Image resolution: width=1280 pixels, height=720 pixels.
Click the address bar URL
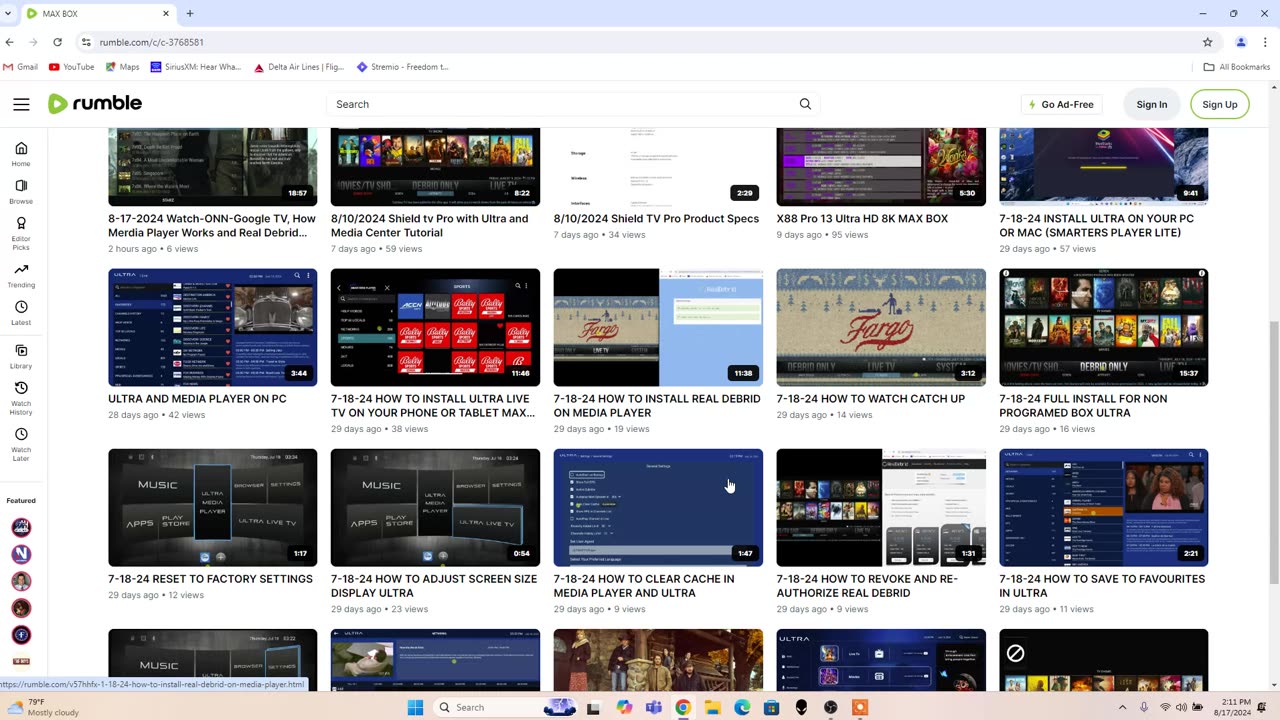[x=152, y=42]
